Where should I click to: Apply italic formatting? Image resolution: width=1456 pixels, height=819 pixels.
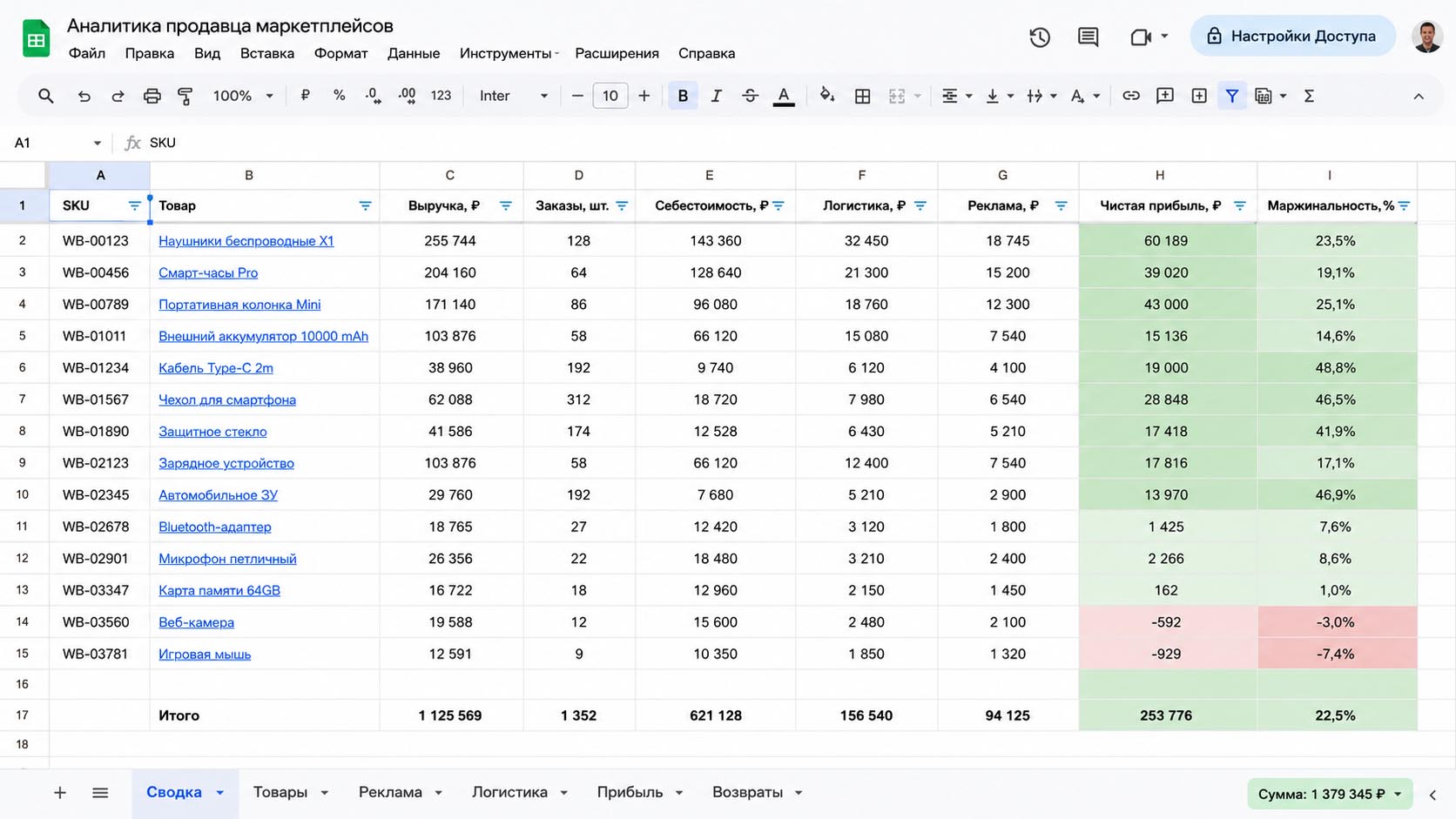point(716,96)
